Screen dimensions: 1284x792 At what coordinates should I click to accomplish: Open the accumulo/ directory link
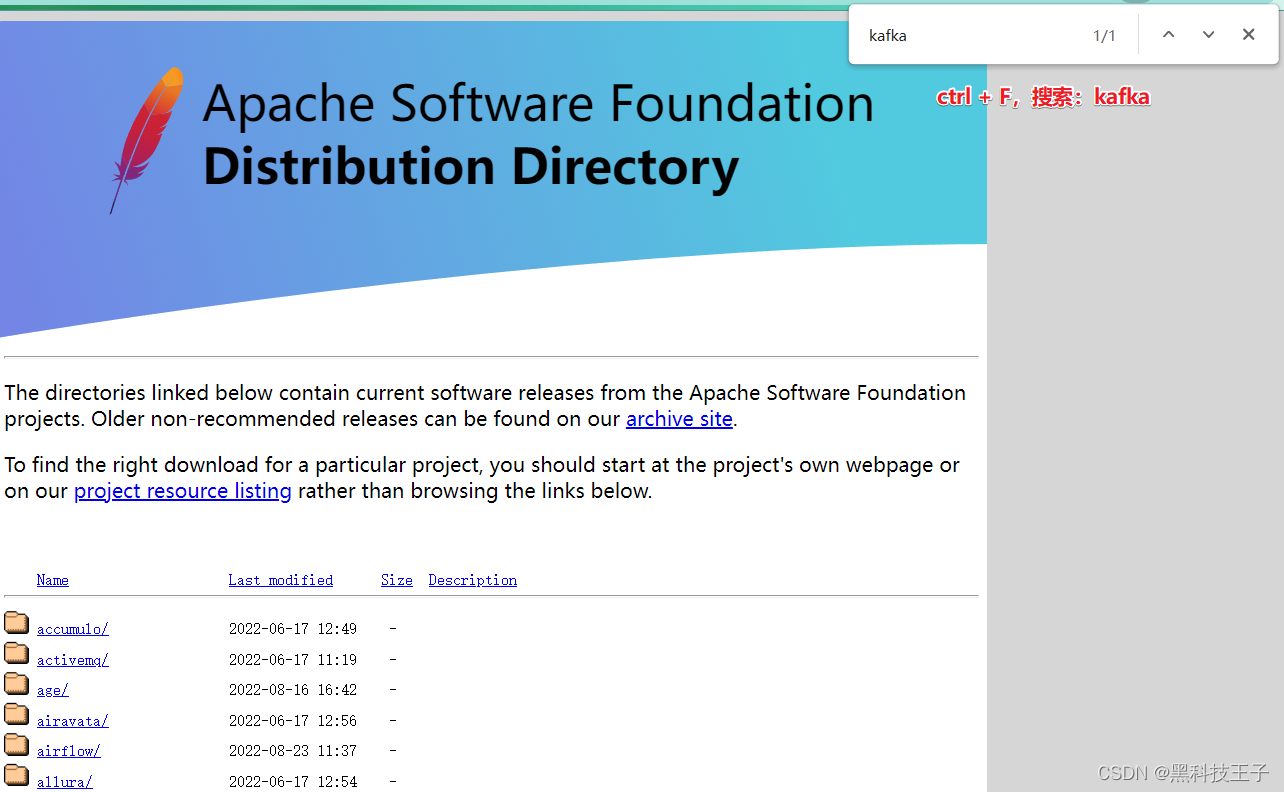73,629
